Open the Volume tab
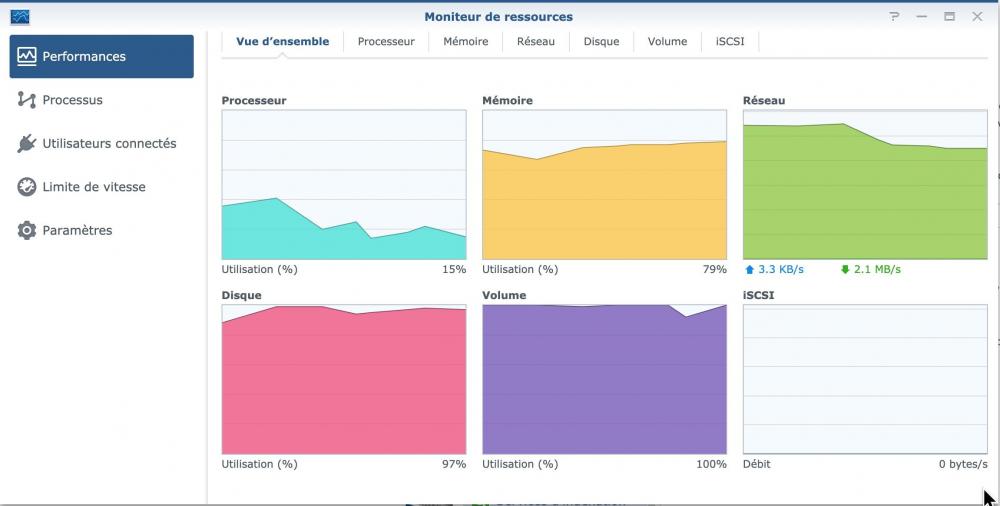The width and height of the screenshot is (1000, 506). pos(667,42)
